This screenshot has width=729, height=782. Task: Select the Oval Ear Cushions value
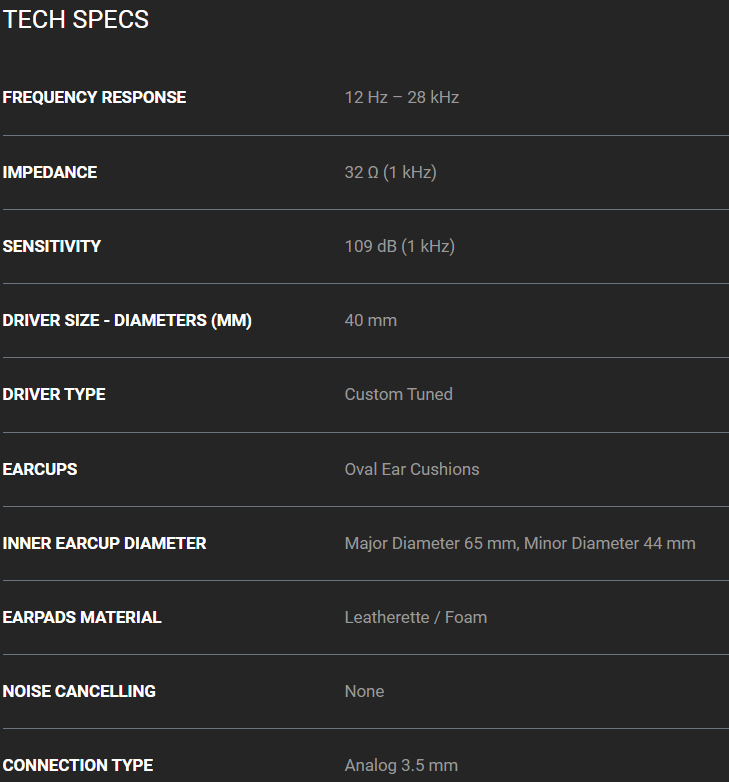click(412, 469)
